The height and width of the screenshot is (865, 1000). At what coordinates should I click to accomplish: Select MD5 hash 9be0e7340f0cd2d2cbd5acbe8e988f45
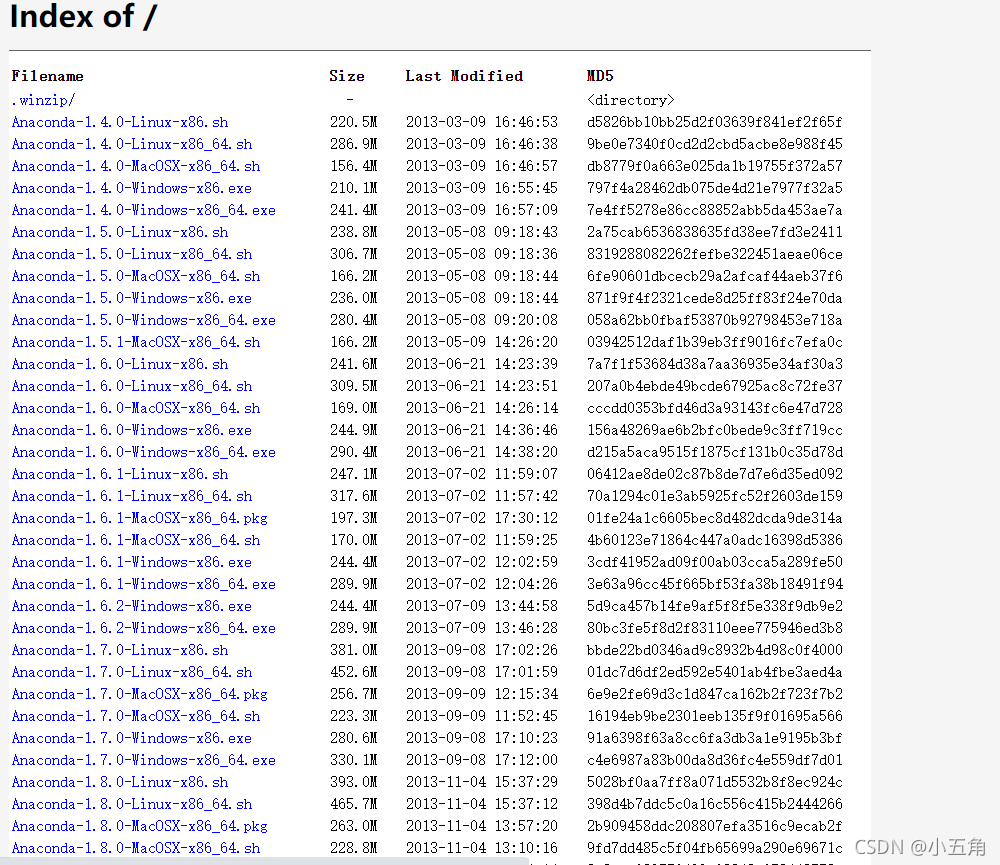click(x=715, y=144)
